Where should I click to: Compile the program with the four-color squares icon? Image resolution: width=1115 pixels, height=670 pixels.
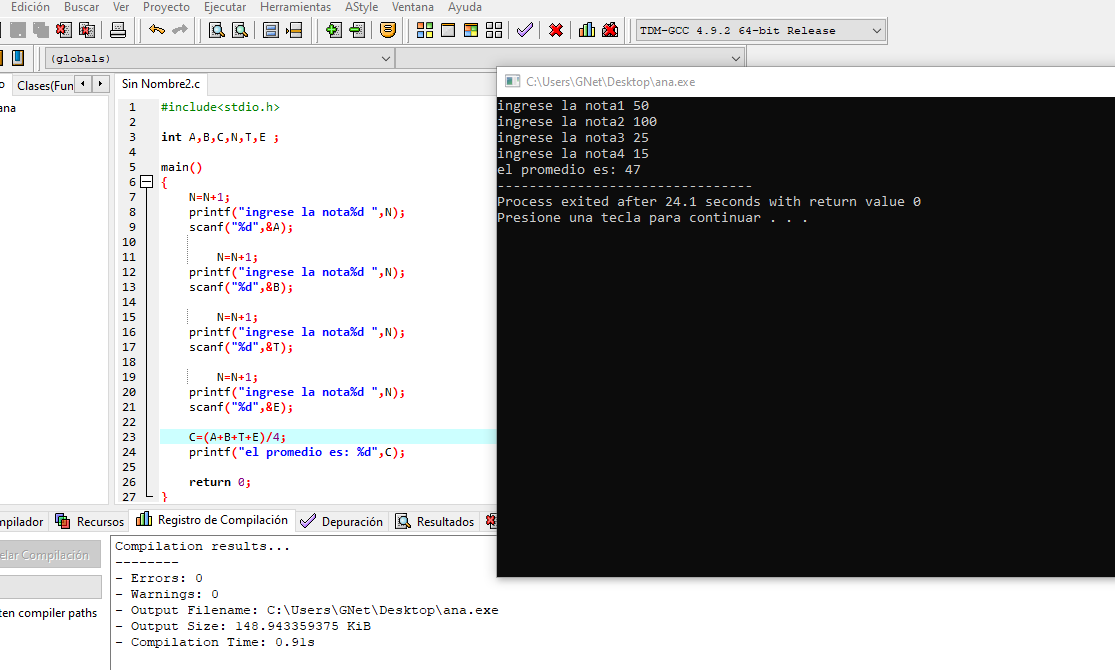point(425,30)
